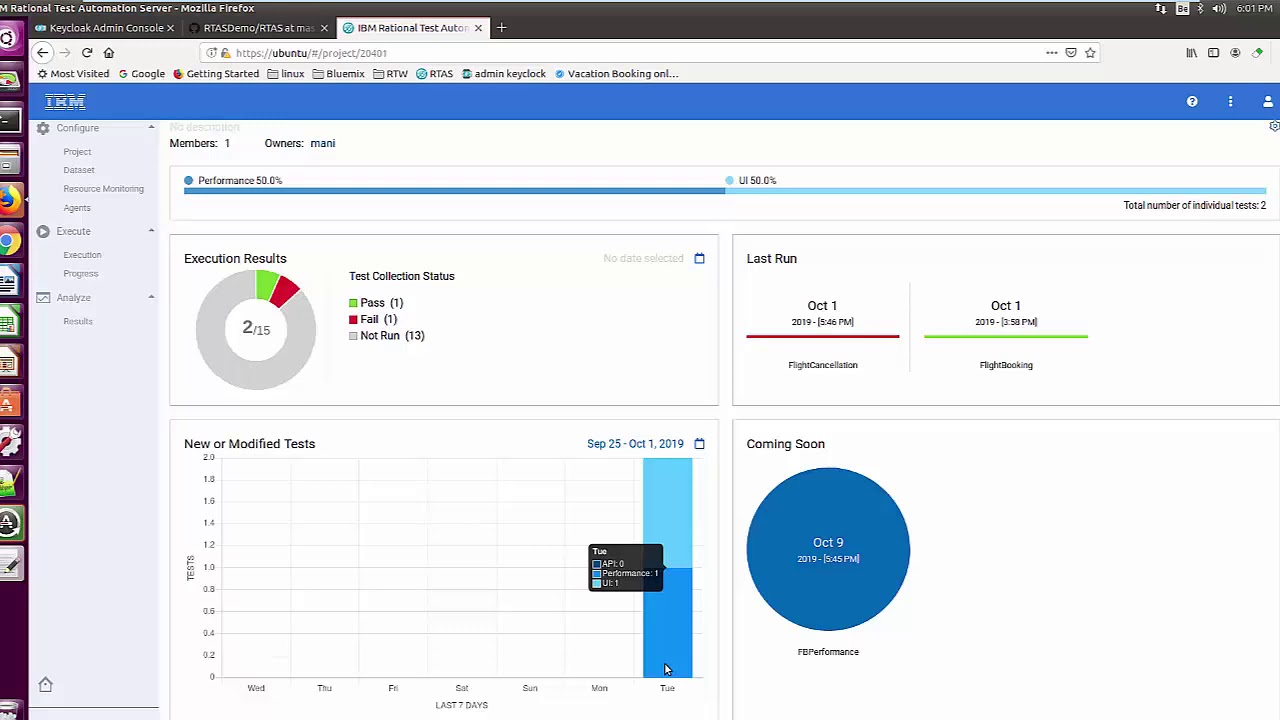Screen dimensions: 1280x720
Task: Click the UI 50.0% progress bar segment
Action: [x=996, y=190]
